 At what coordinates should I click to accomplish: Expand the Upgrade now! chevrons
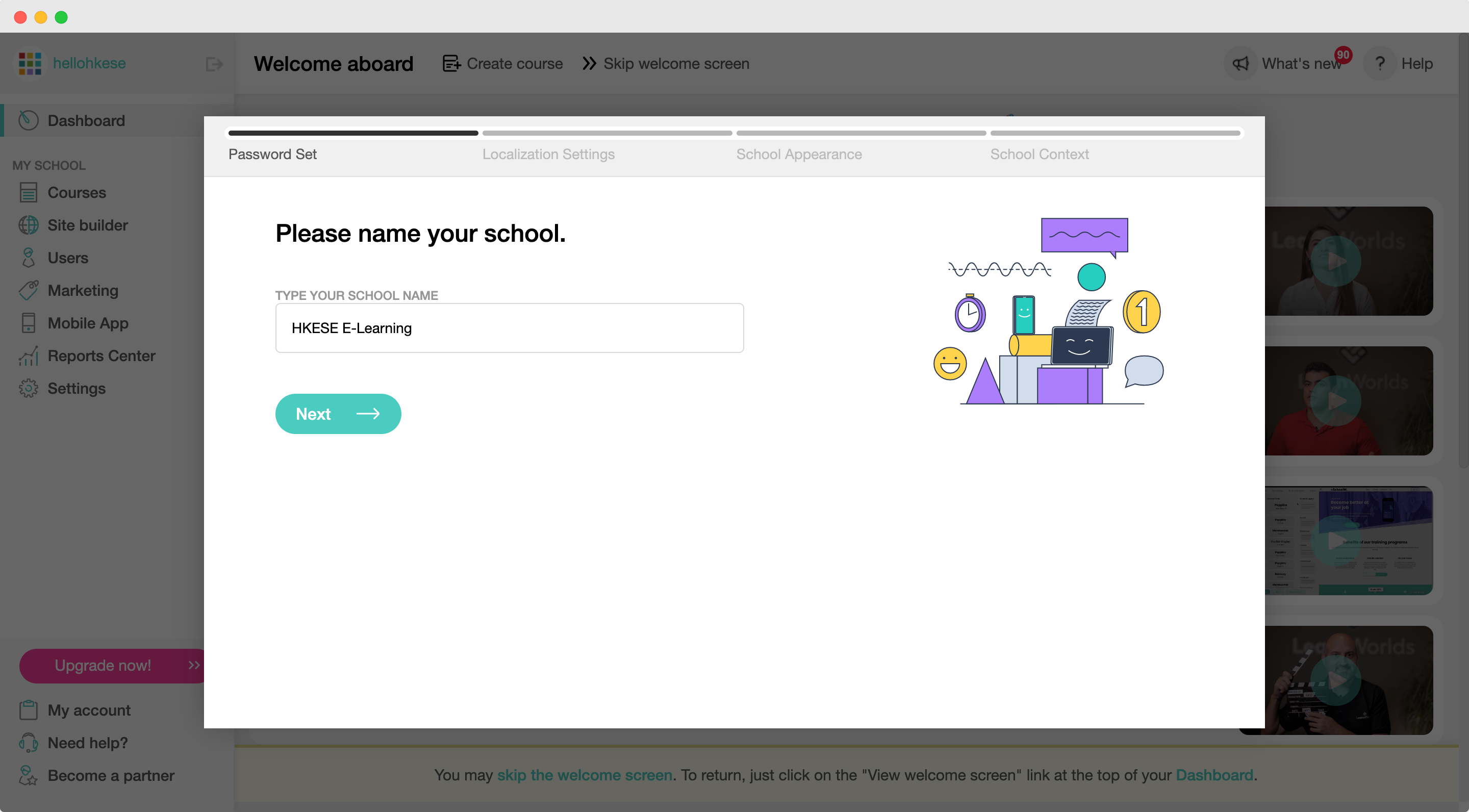point(194,665)
